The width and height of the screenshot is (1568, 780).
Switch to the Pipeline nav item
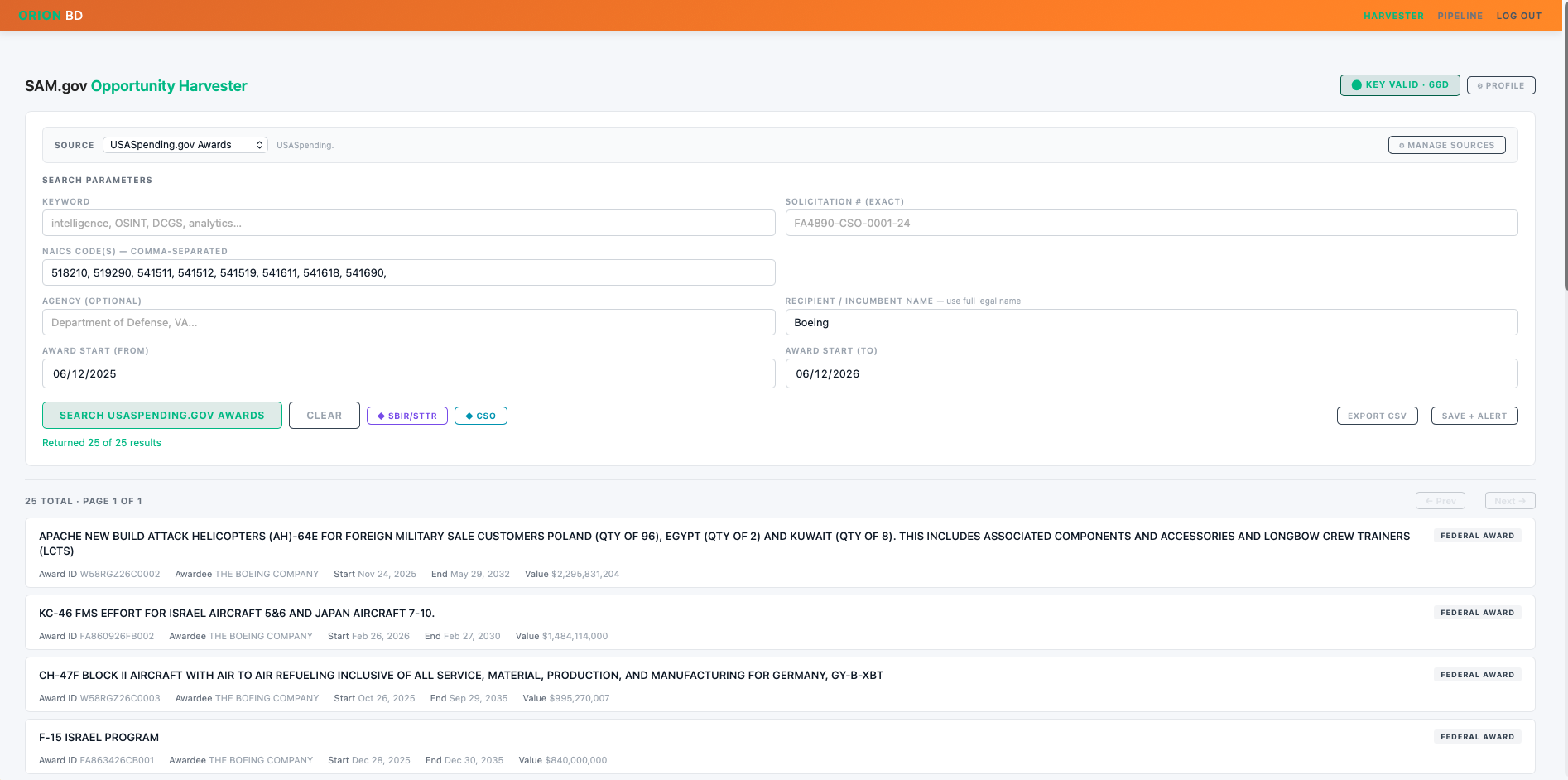(x=1460, y=16)
